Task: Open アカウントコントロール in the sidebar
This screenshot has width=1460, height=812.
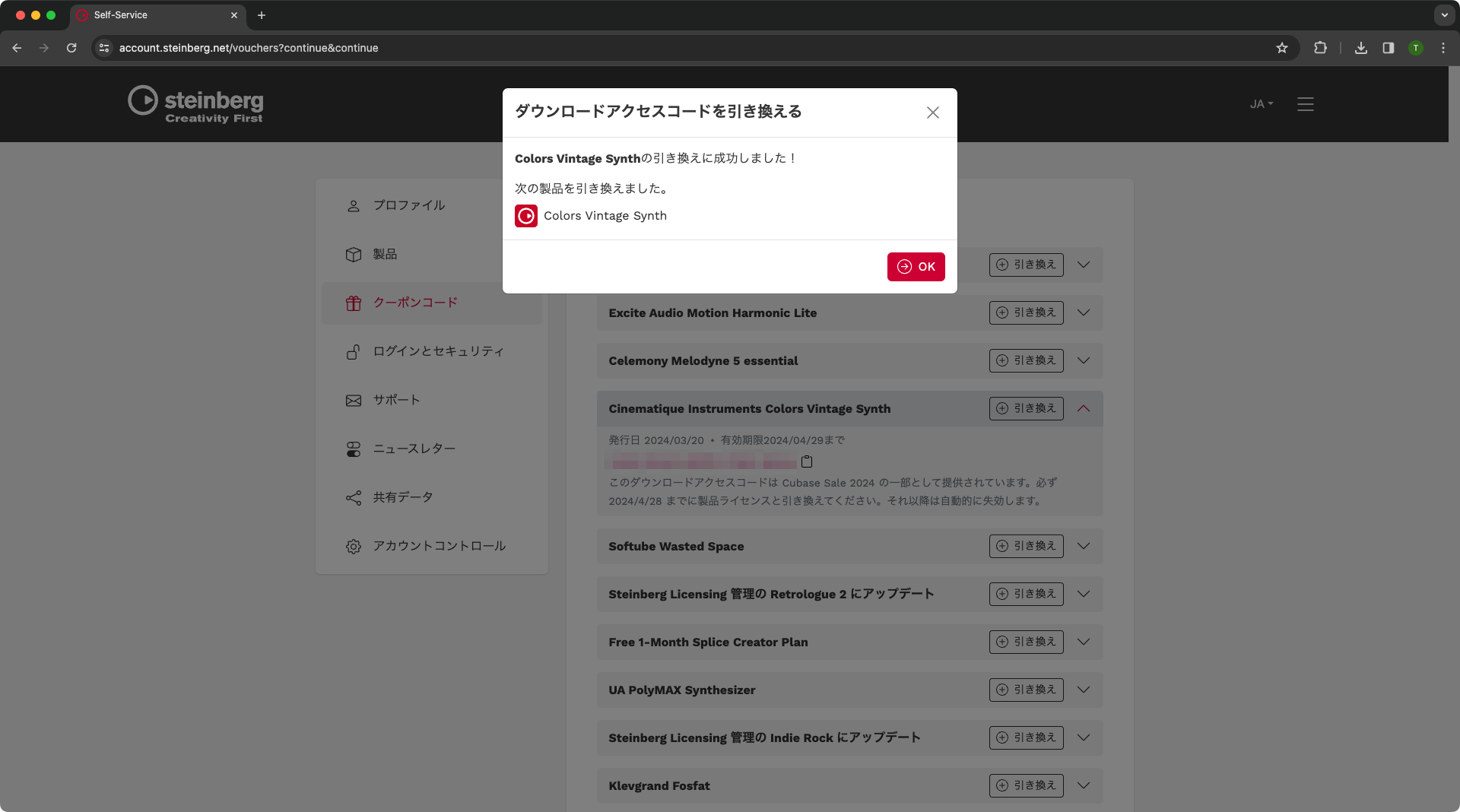Action: [432, 546]
